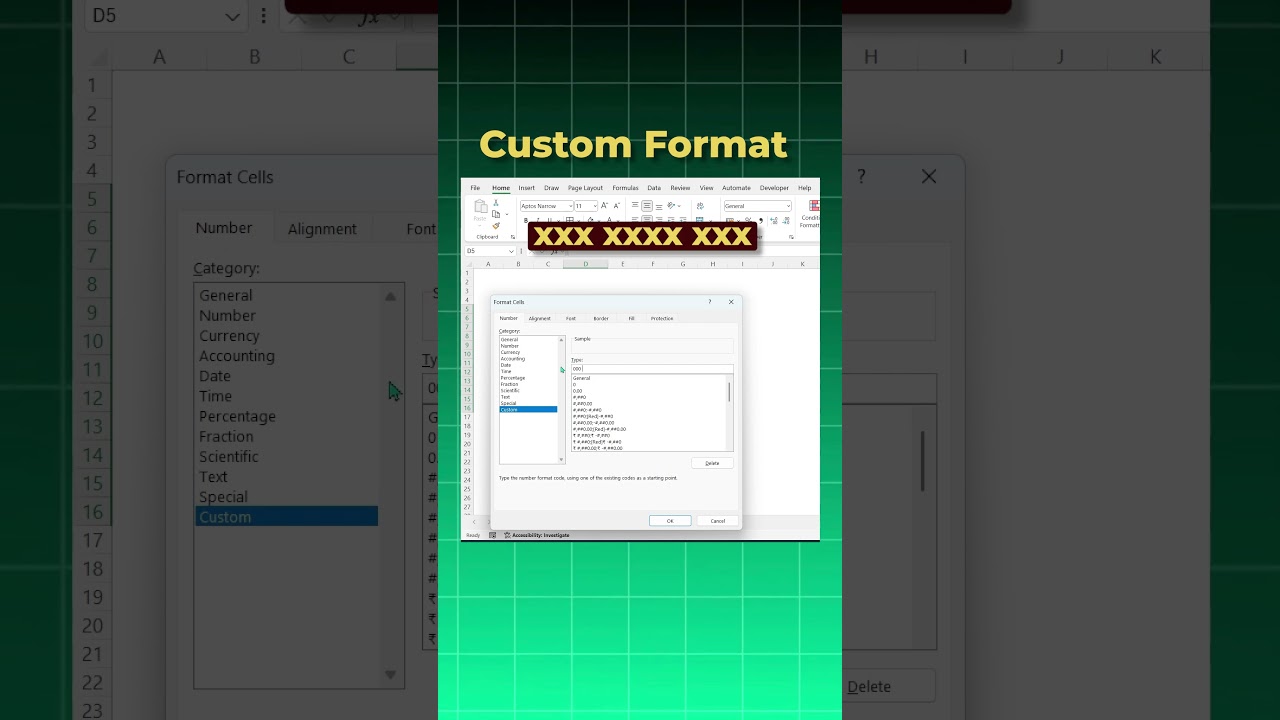
Task: Expand the Name Box dropdown in the enlarged background window
Action: click(x=233, y=17)
